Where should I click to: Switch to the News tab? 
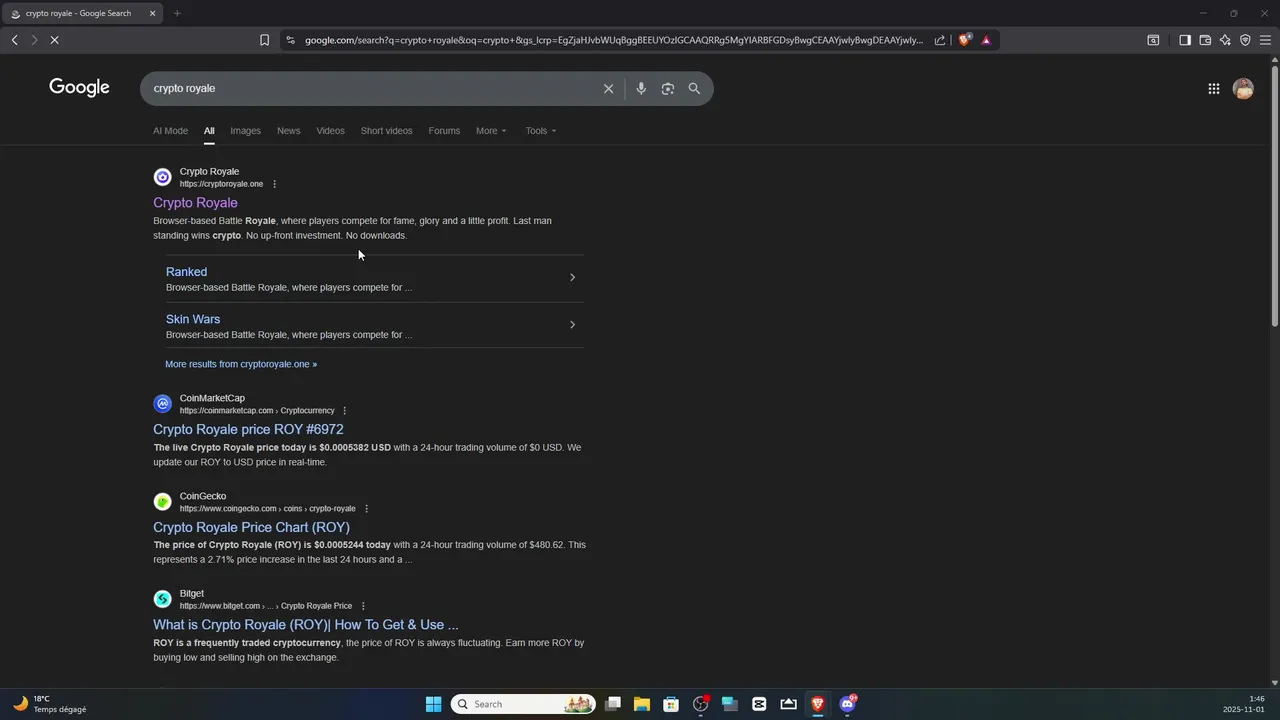coord(288,131)
